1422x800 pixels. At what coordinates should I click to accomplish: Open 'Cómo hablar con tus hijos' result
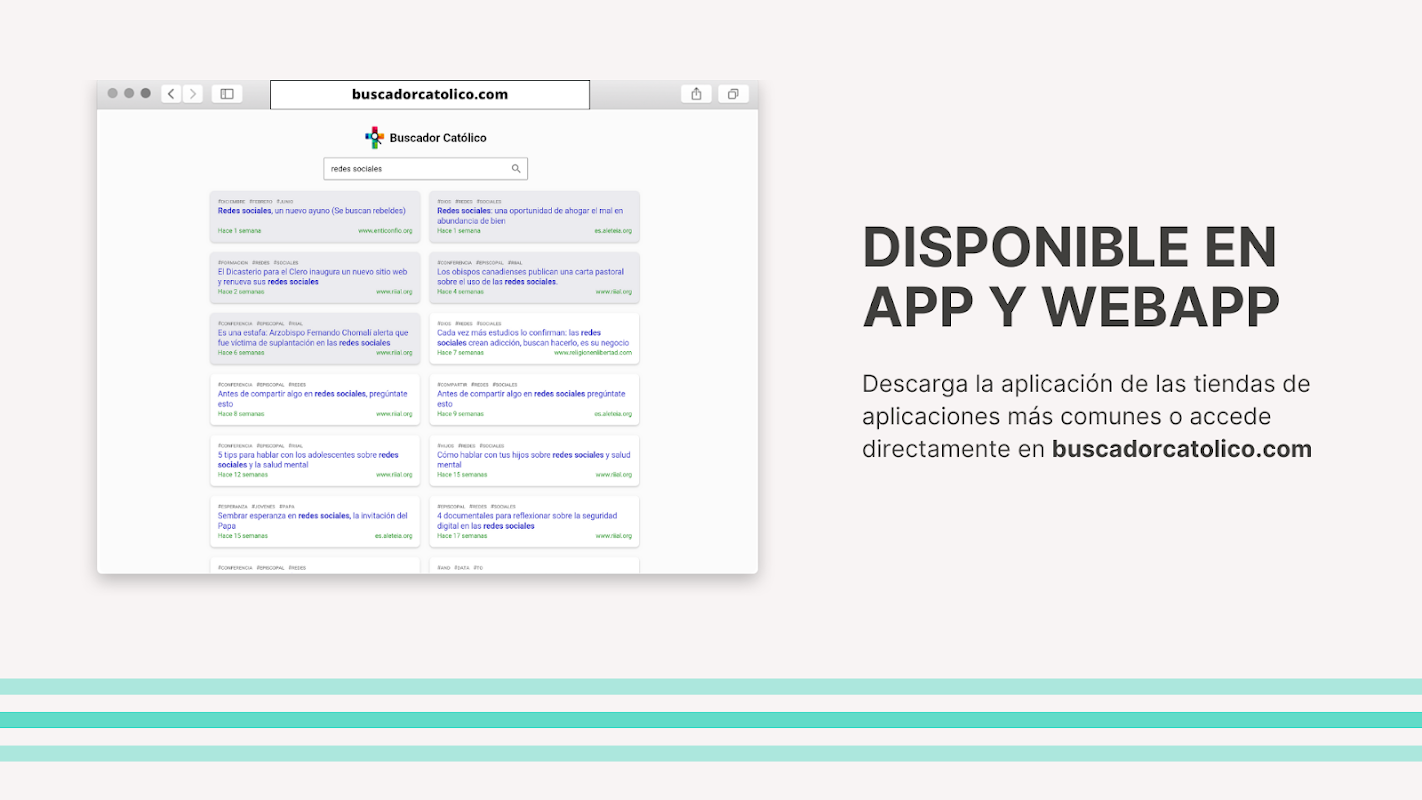point(534,460)
